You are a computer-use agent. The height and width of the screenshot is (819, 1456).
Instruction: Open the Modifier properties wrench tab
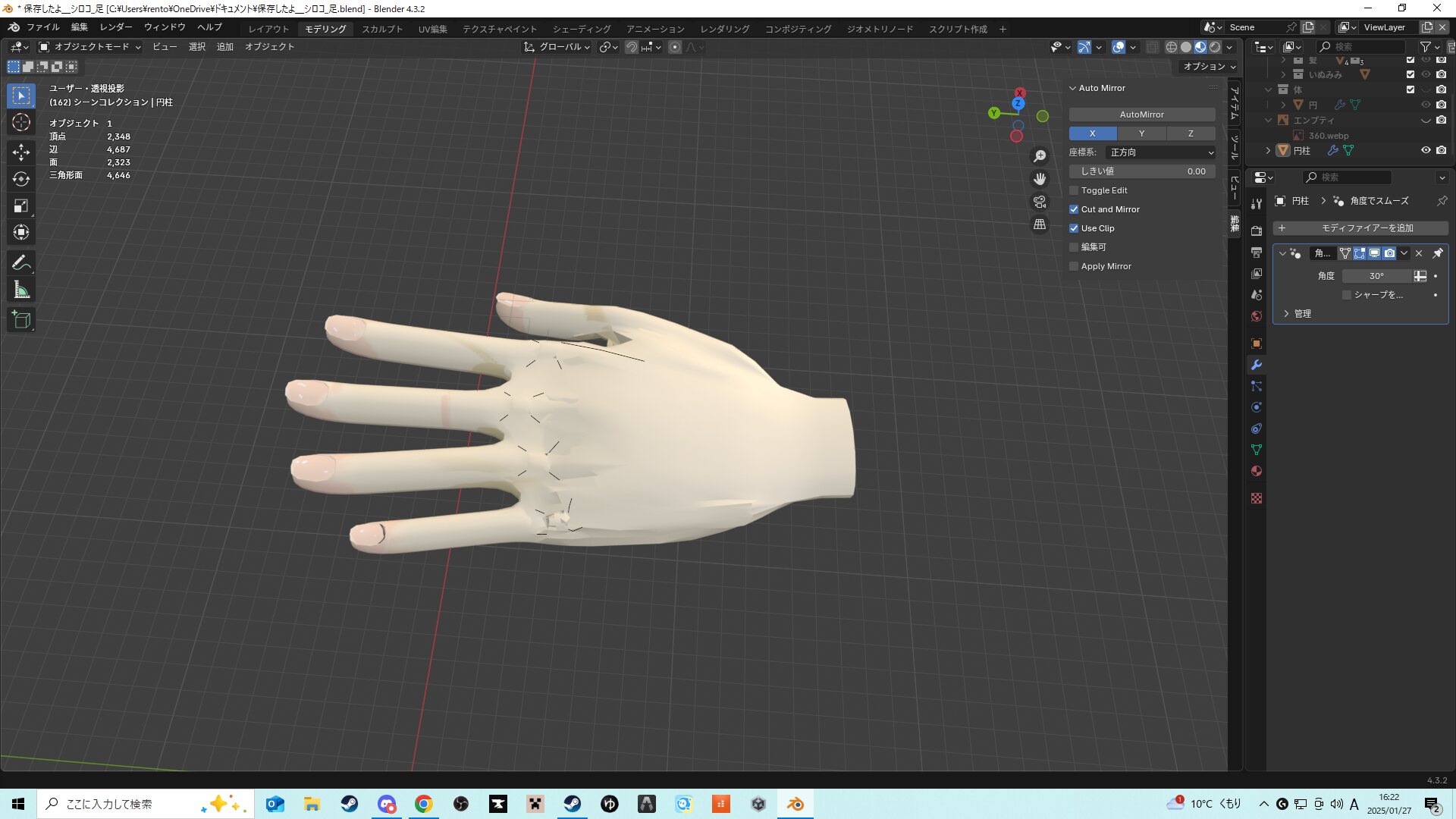point(1257,365)
